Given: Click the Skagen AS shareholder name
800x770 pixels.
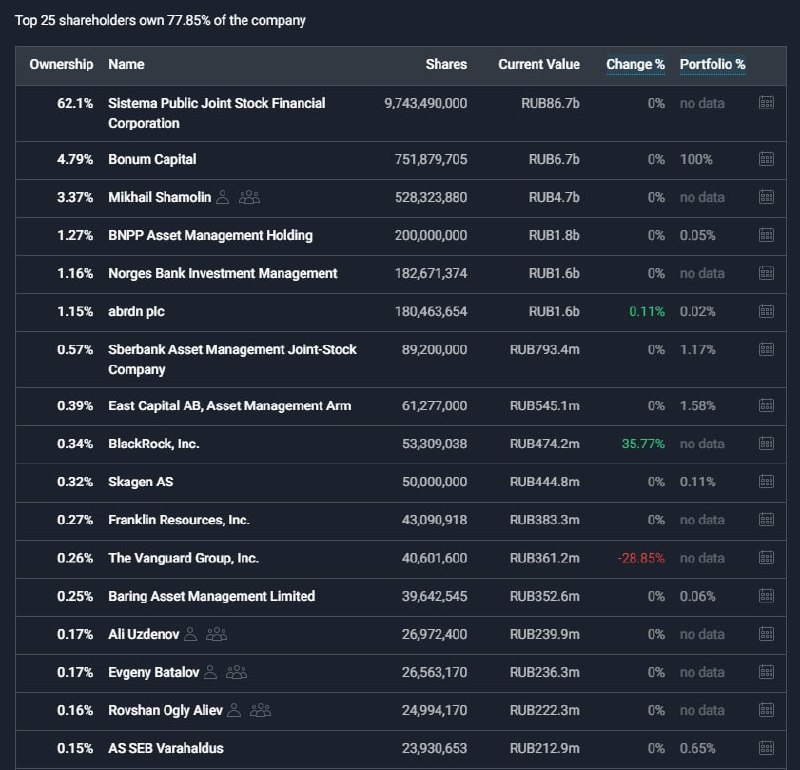Looking at the screenshot, I should pos(140,482).
